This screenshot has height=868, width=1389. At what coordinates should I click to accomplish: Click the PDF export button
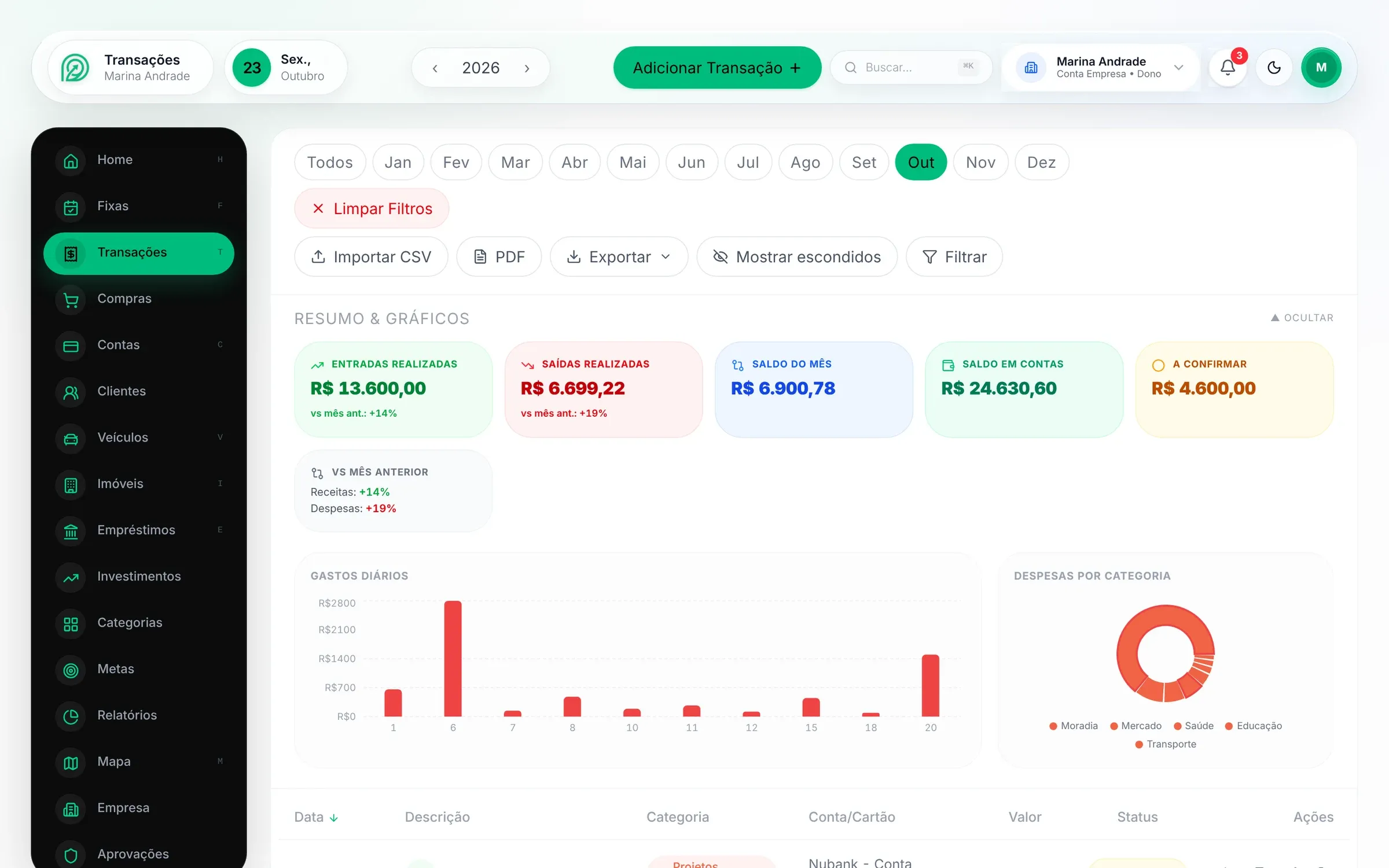[x=499, y=256]
